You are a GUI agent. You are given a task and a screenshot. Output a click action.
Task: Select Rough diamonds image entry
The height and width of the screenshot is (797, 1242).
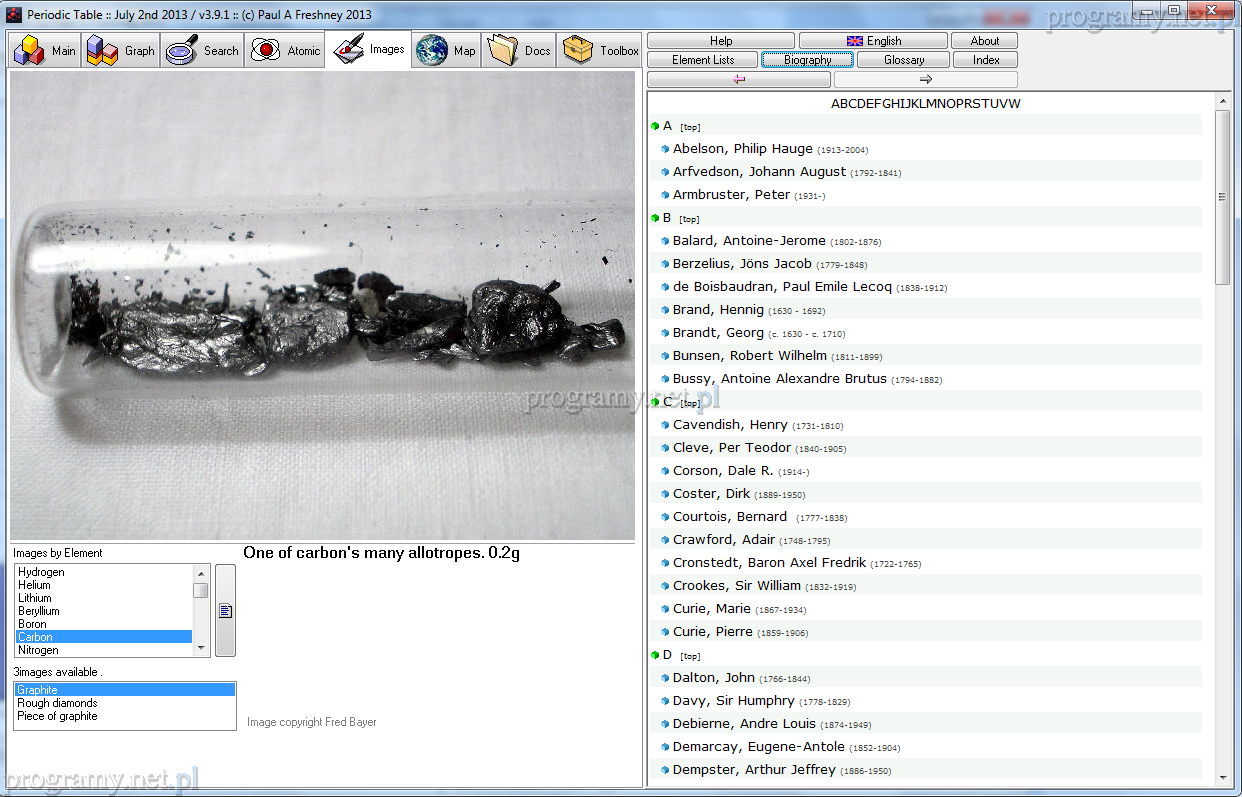point(57,703)
